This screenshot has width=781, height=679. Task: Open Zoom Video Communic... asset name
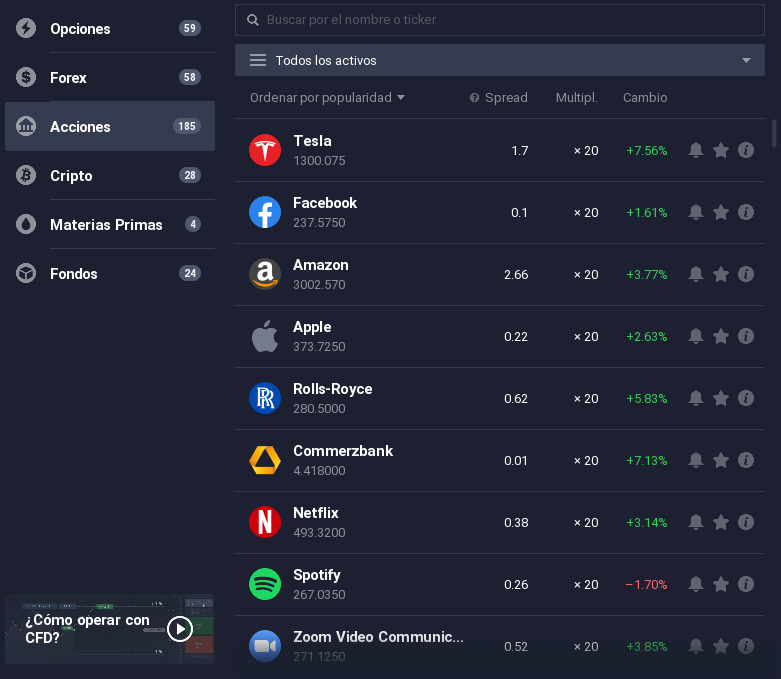(x=378, y=637)
